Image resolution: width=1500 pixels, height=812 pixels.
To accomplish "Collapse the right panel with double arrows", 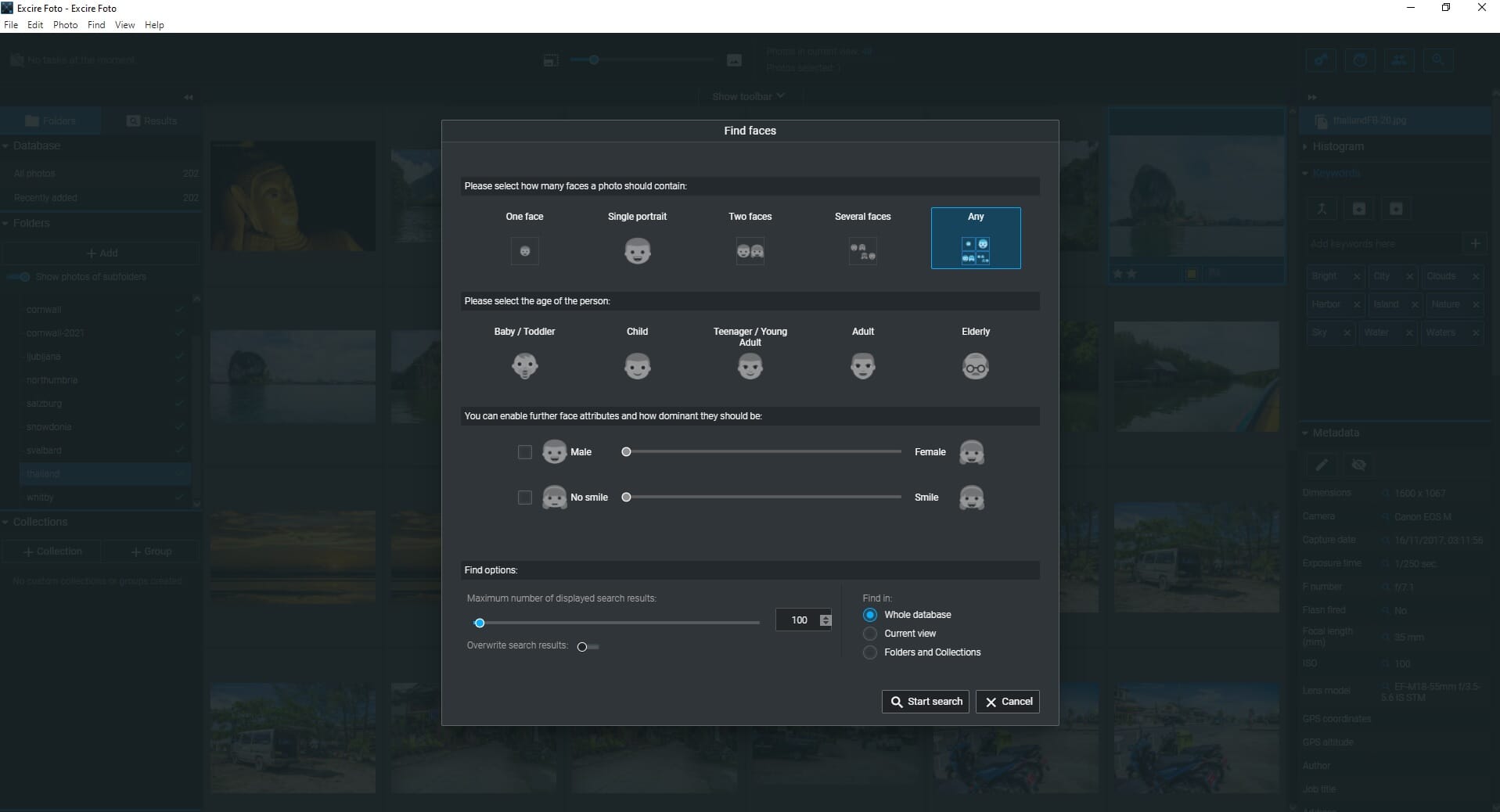I will [x=1312, y=97].
